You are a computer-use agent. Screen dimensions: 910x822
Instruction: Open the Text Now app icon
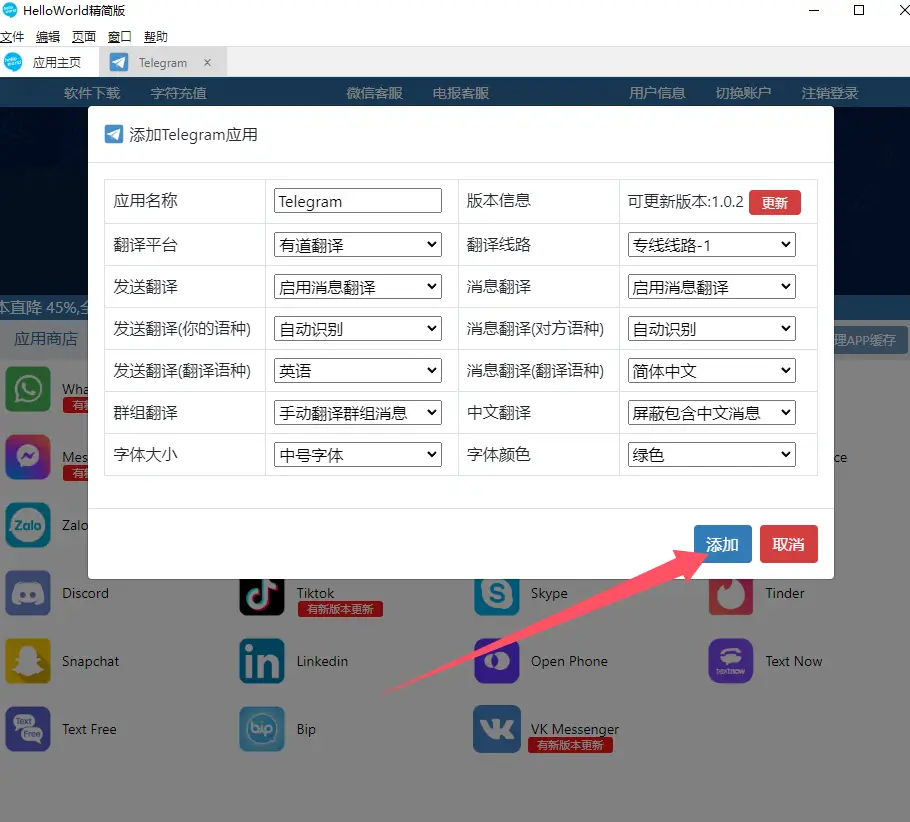[x=731, y=661]
